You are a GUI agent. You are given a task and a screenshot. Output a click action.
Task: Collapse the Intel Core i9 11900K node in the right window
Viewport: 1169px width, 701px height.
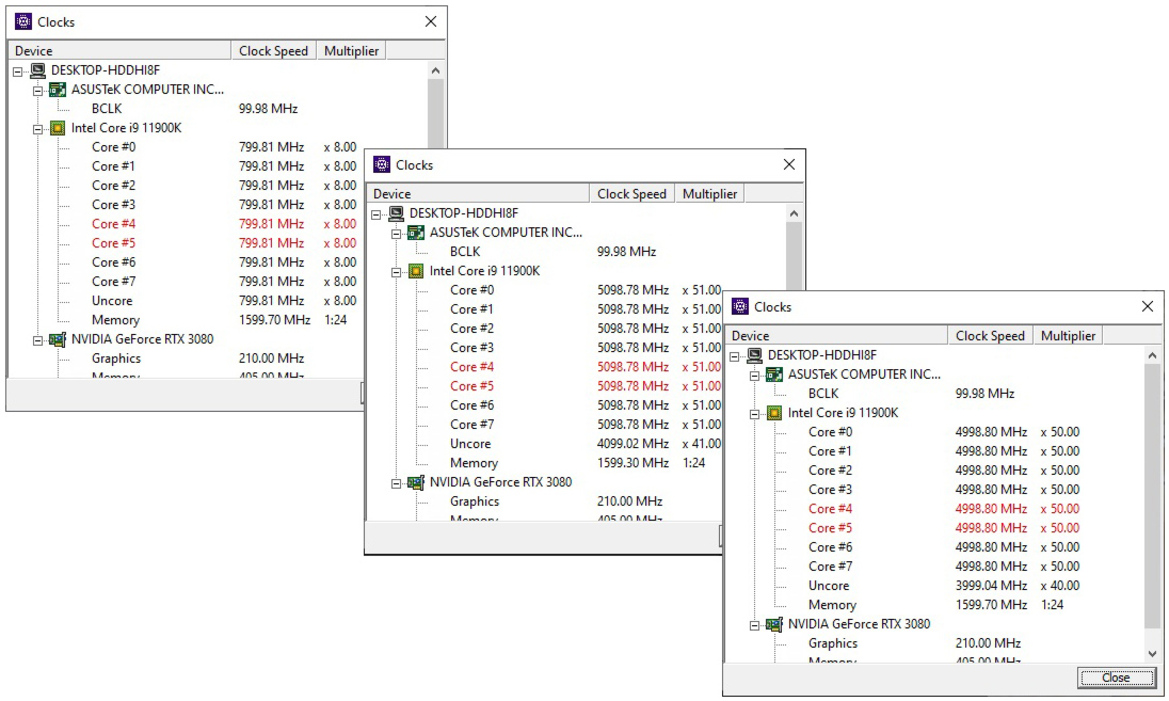754,414
